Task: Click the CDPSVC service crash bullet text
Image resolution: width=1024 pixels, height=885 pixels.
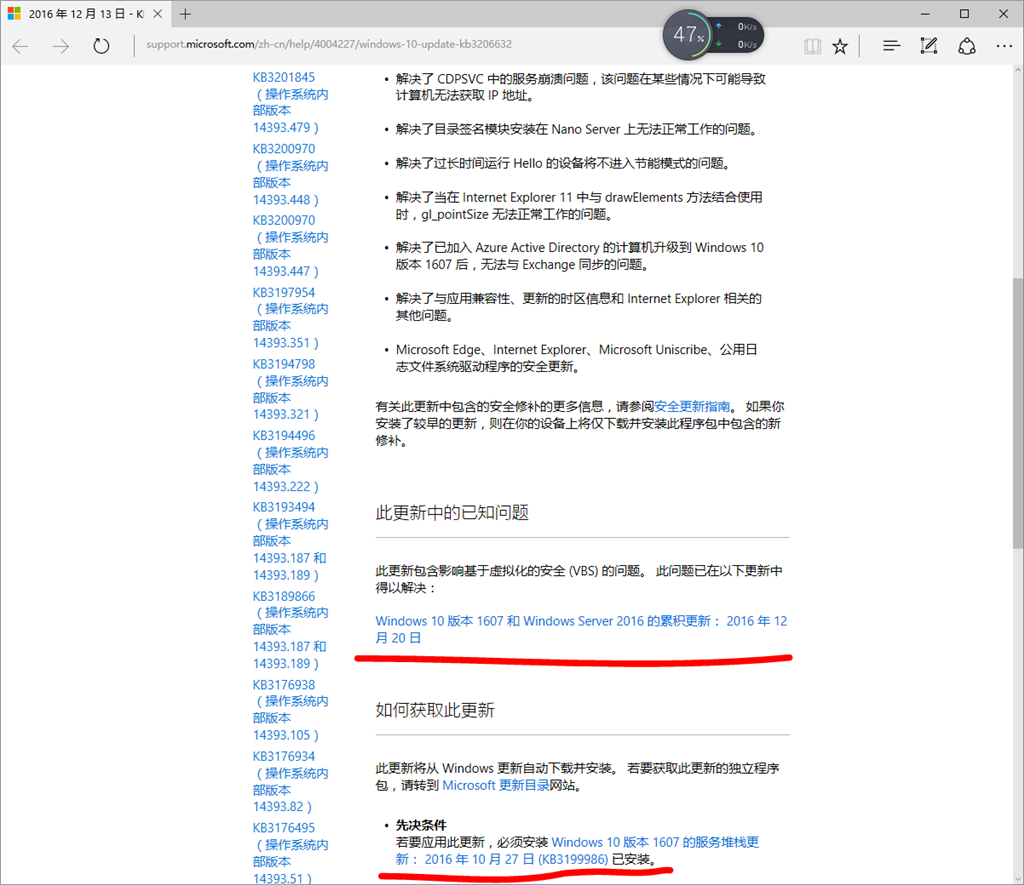Action: [x=581, y=87]
